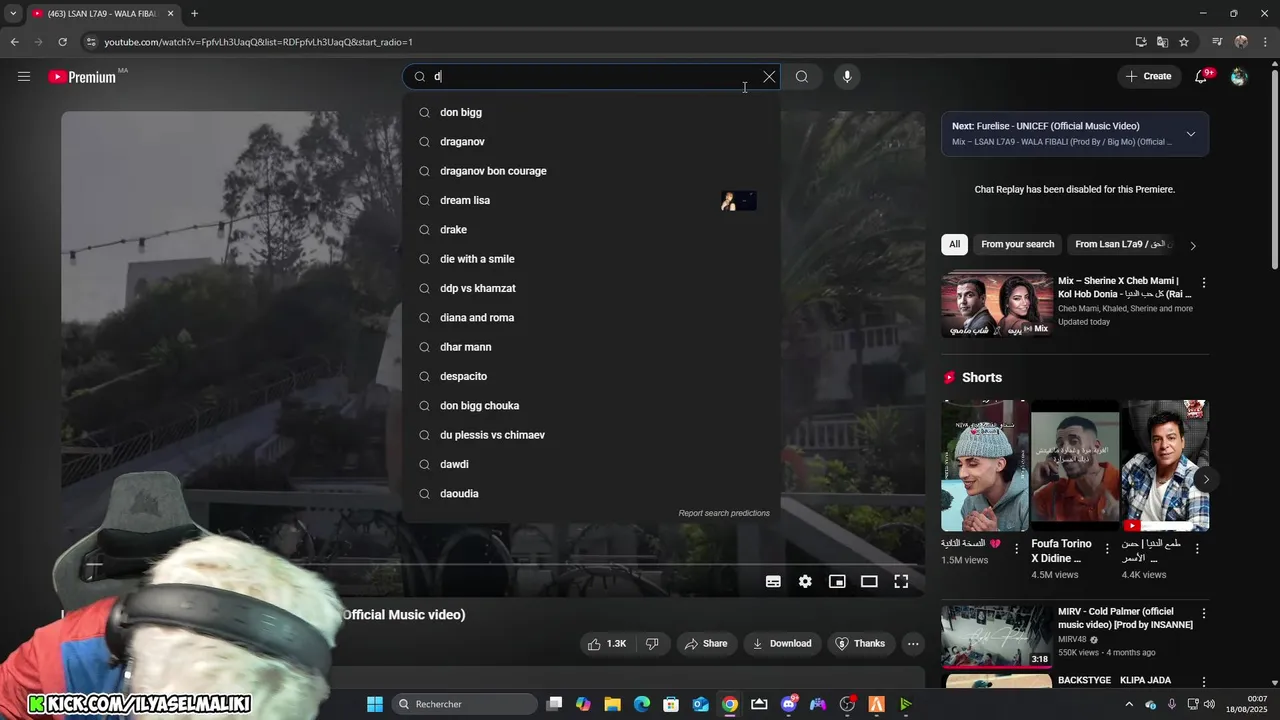Like the video with 1.3K likes
Image resolution: width=1280 pixels, height=720 pixels.
[607, 644]
